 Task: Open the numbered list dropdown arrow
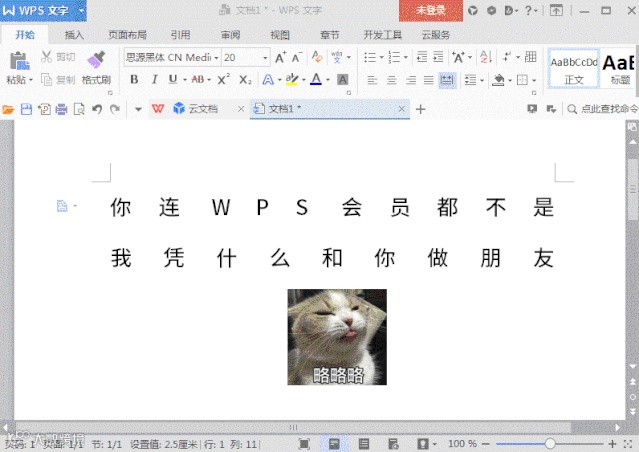405,57
